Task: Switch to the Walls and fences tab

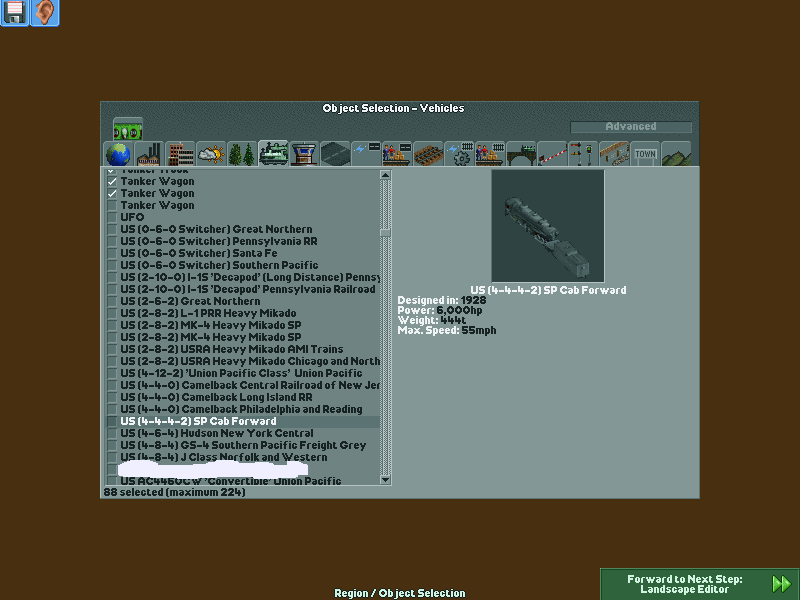Action: pos(614,154)
